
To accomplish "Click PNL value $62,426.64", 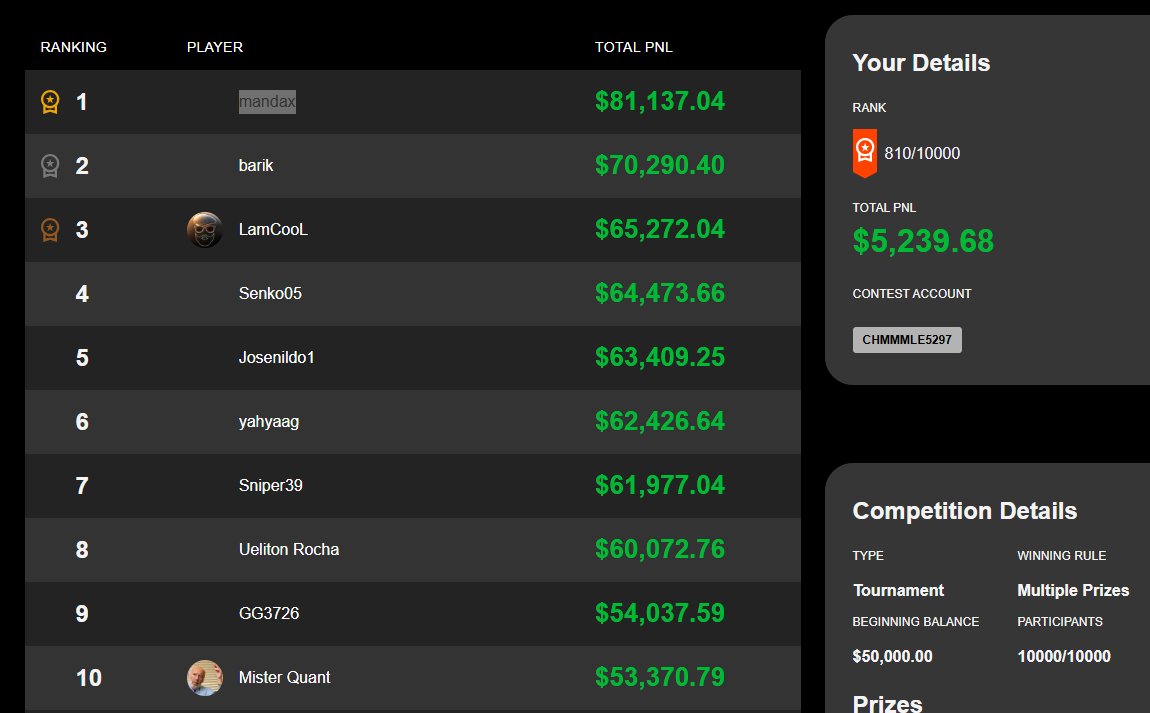I will click(660, 421).
